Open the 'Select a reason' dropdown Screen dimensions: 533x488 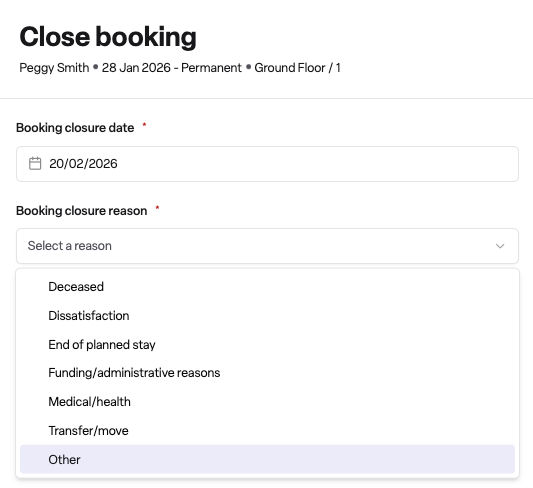pos(267,246)
